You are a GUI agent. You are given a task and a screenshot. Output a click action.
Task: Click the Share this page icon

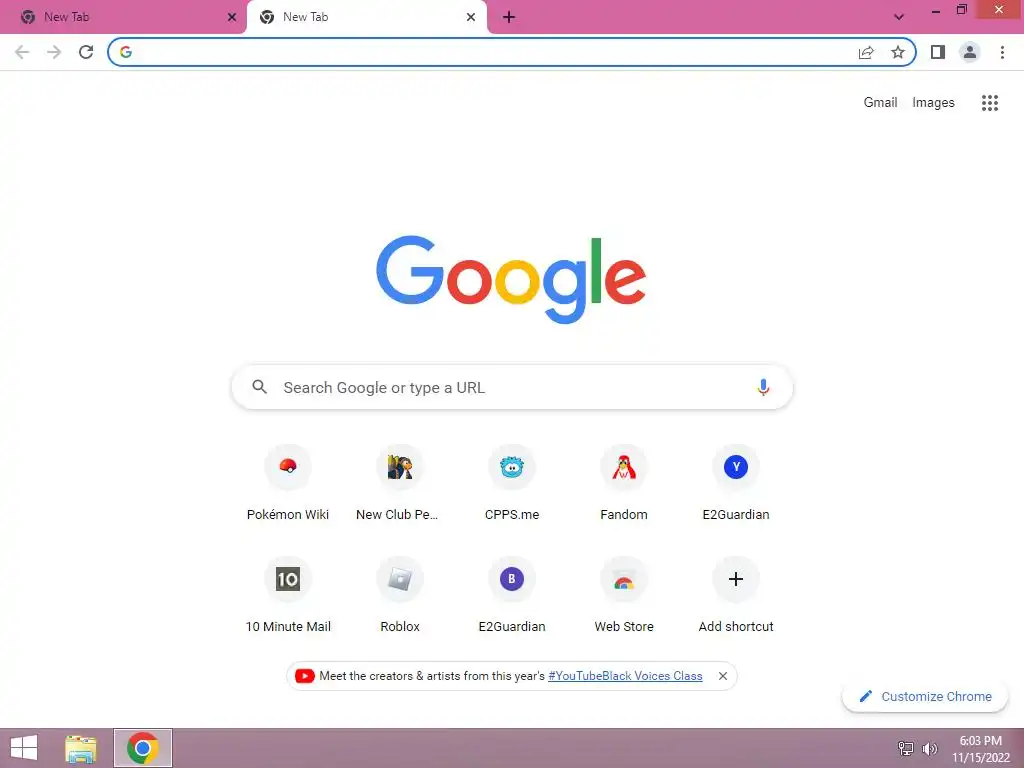pyautogui.click(x=866, y=52)
